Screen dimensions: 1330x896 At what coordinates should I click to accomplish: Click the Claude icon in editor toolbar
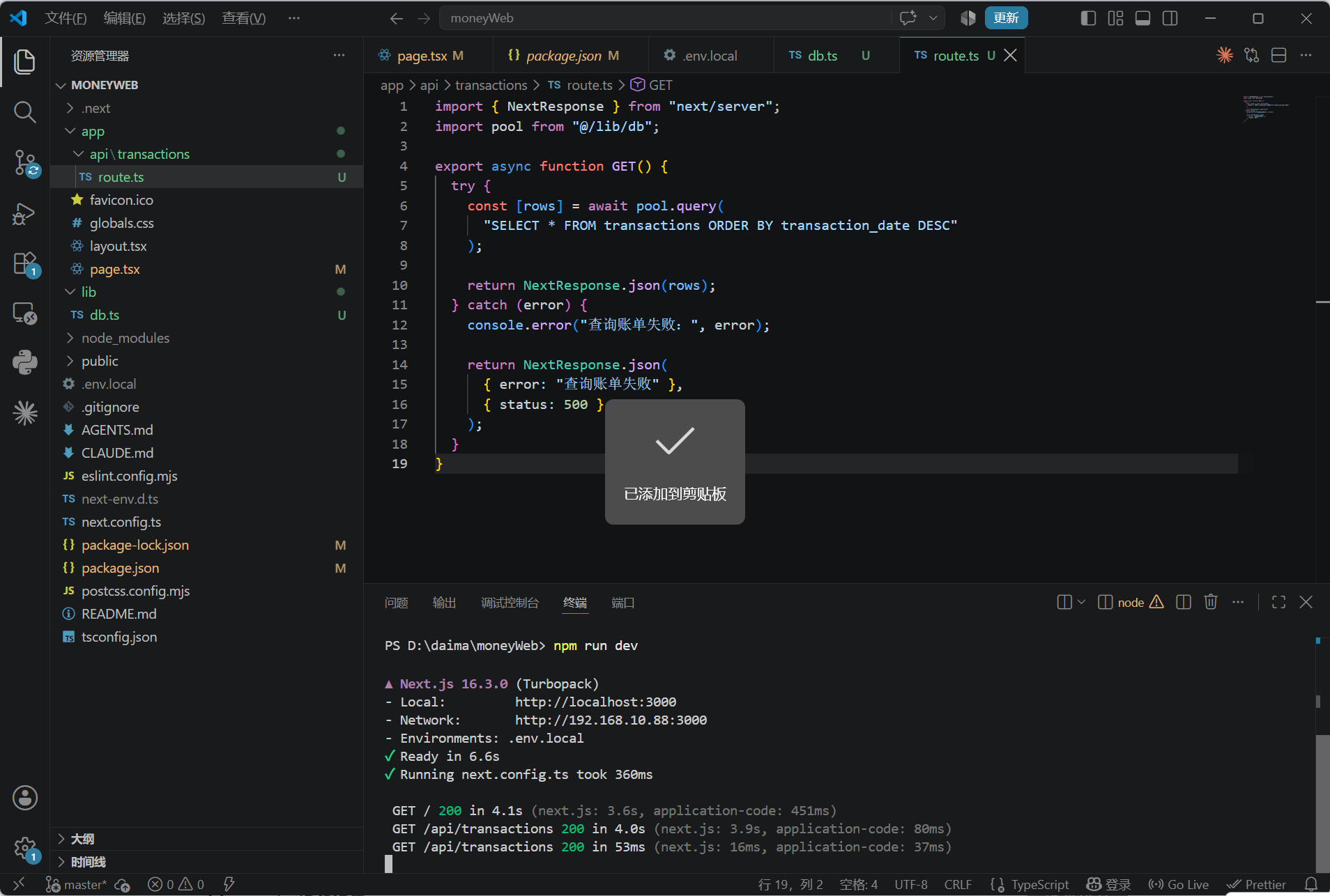tap(1225, 55)
